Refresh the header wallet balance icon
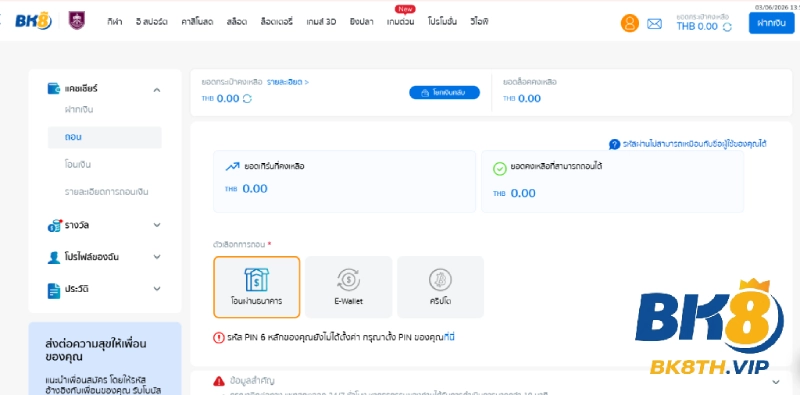Viewport: 800px width, 395px height. (x=727, y=27)
